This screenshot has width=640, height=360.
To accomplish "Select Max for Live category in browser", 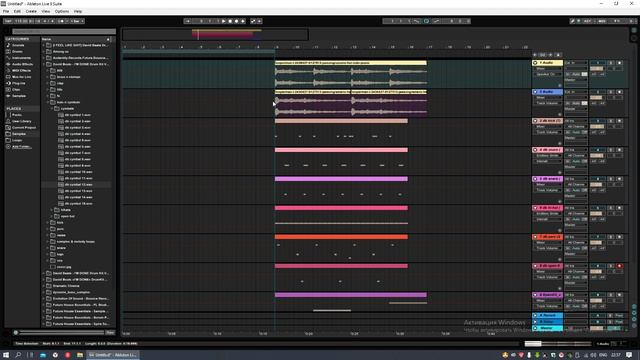I will pyautogui.click(x=21, y=77).
